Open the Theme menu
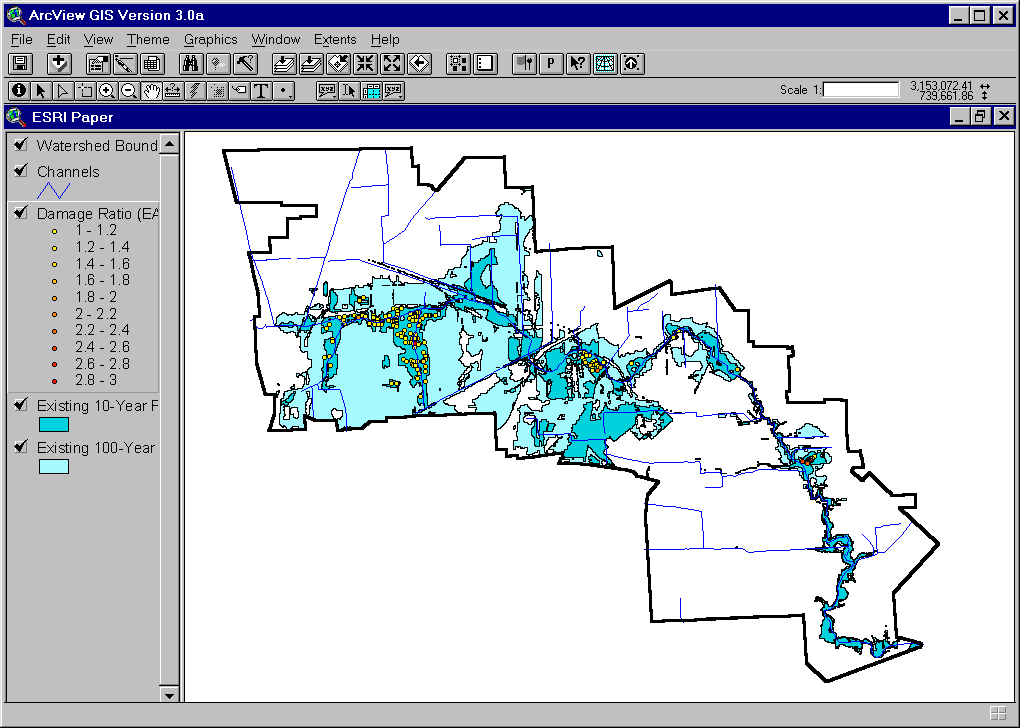 pos(148,39)
